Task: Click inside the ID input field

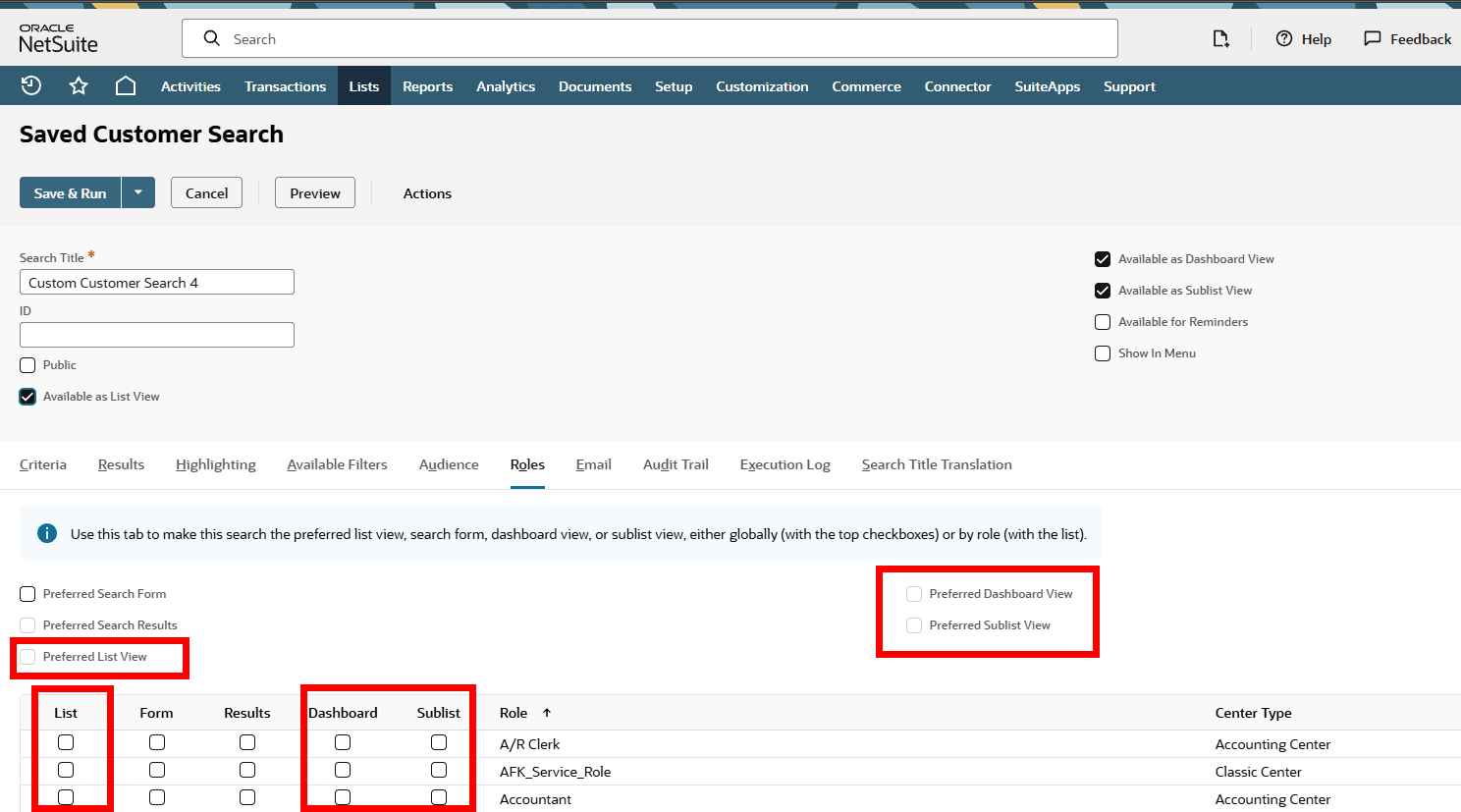Action: (156, 334)
